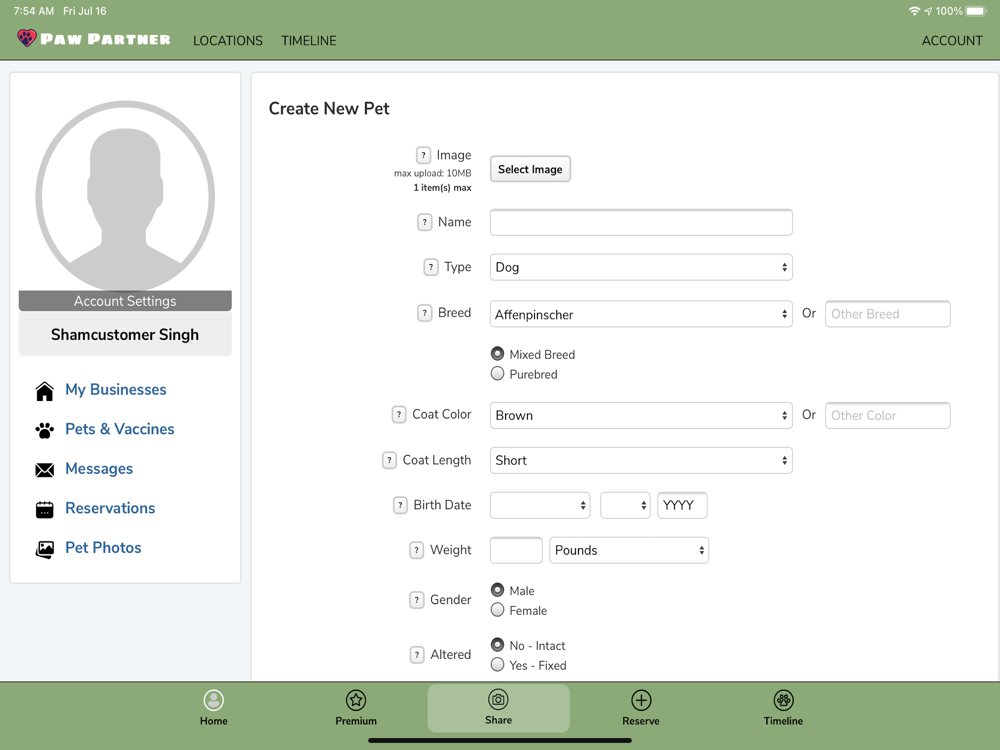Tap the Reserve plus icon in bottom bar
Viewport: 1000px width, 750px height.
641,700
